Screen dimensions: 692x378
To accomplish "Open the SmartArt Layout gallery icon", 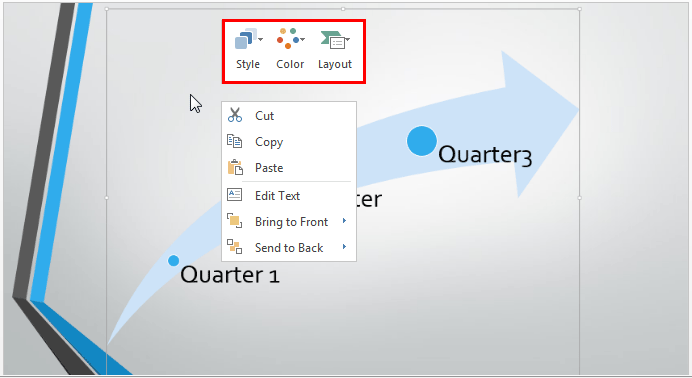I will click(x=333, y=39).
